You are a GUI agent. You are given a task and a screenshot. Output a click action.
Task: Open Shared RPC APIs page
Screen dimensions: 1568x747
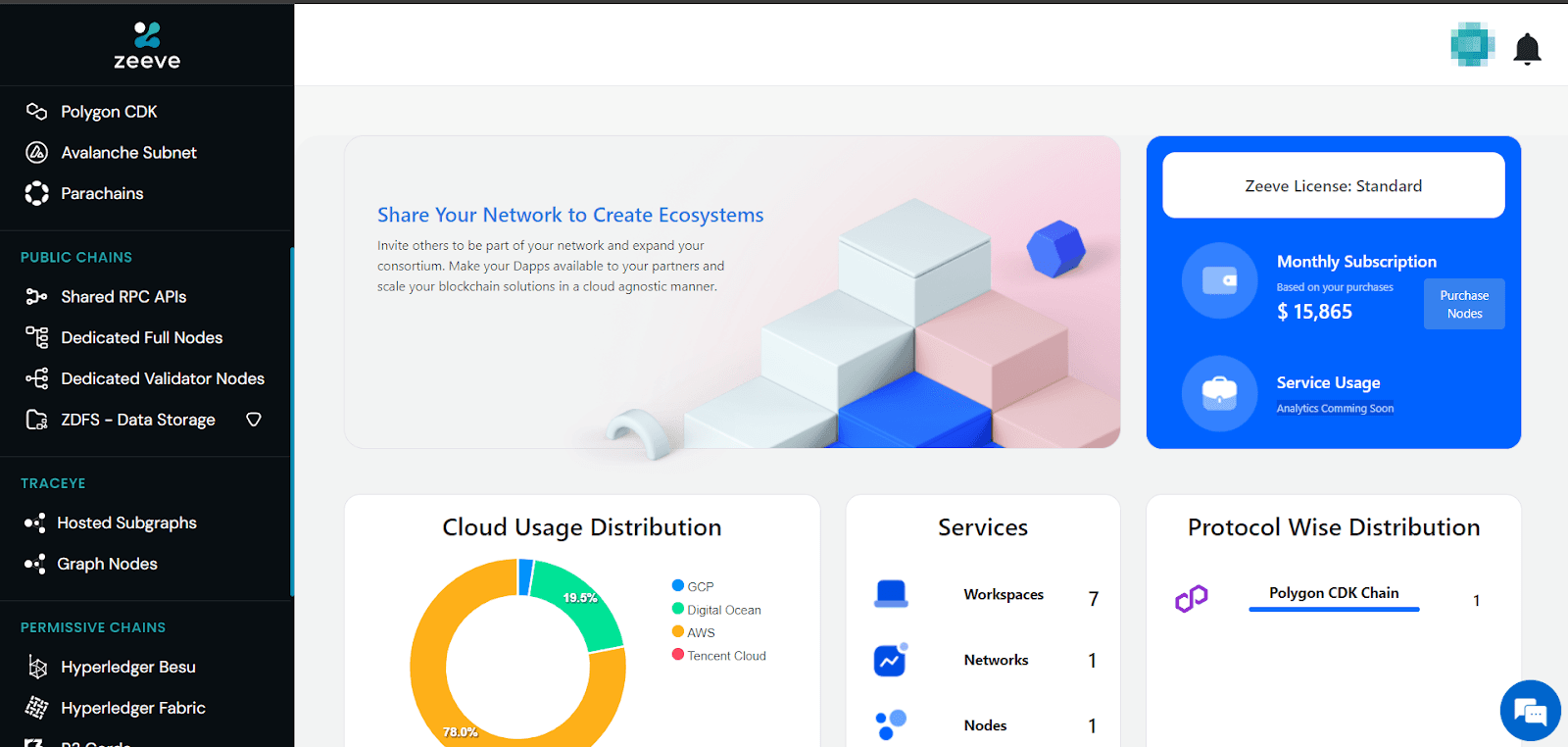123,297
